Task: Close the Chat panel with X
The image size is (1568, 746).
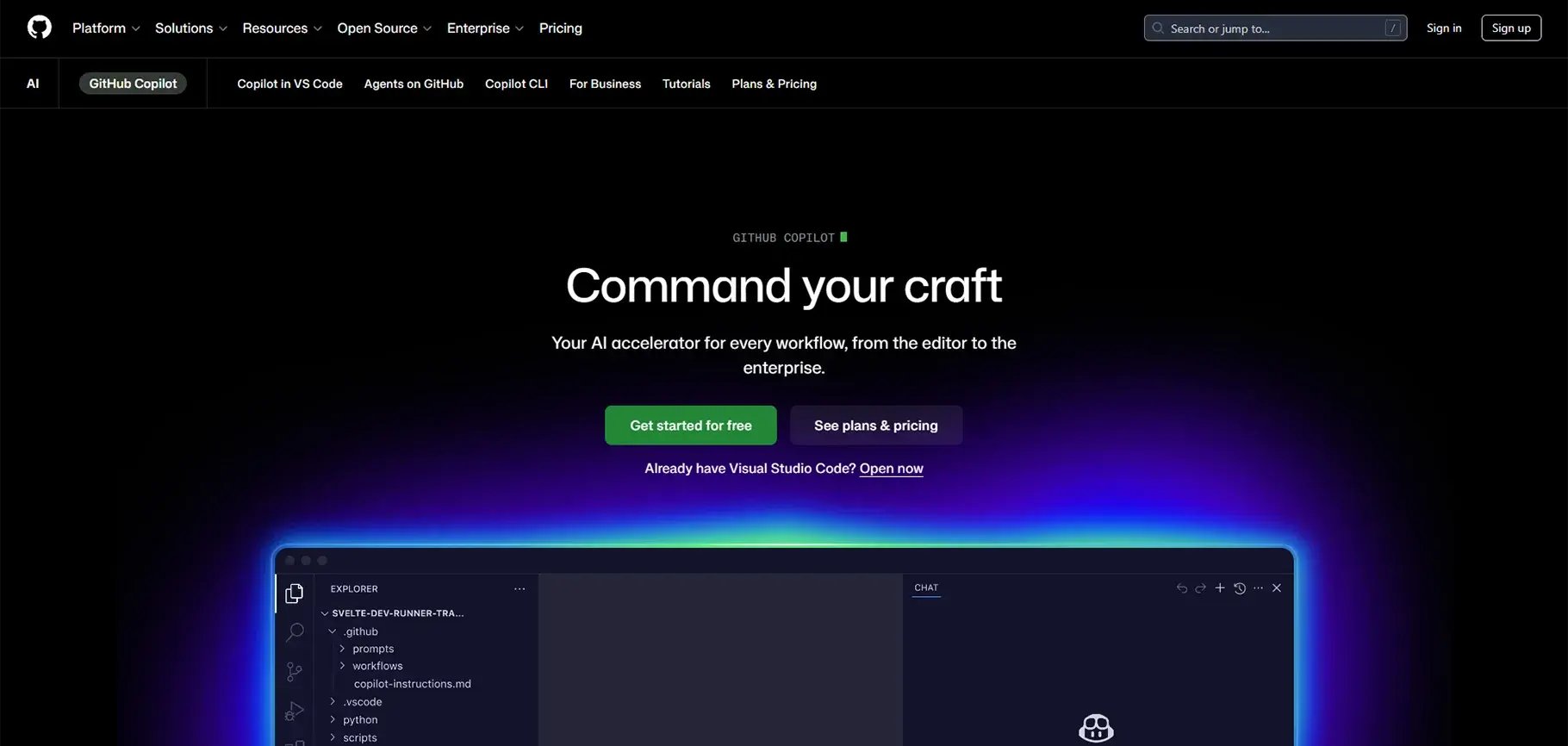Action: [x=1277, y=588]
